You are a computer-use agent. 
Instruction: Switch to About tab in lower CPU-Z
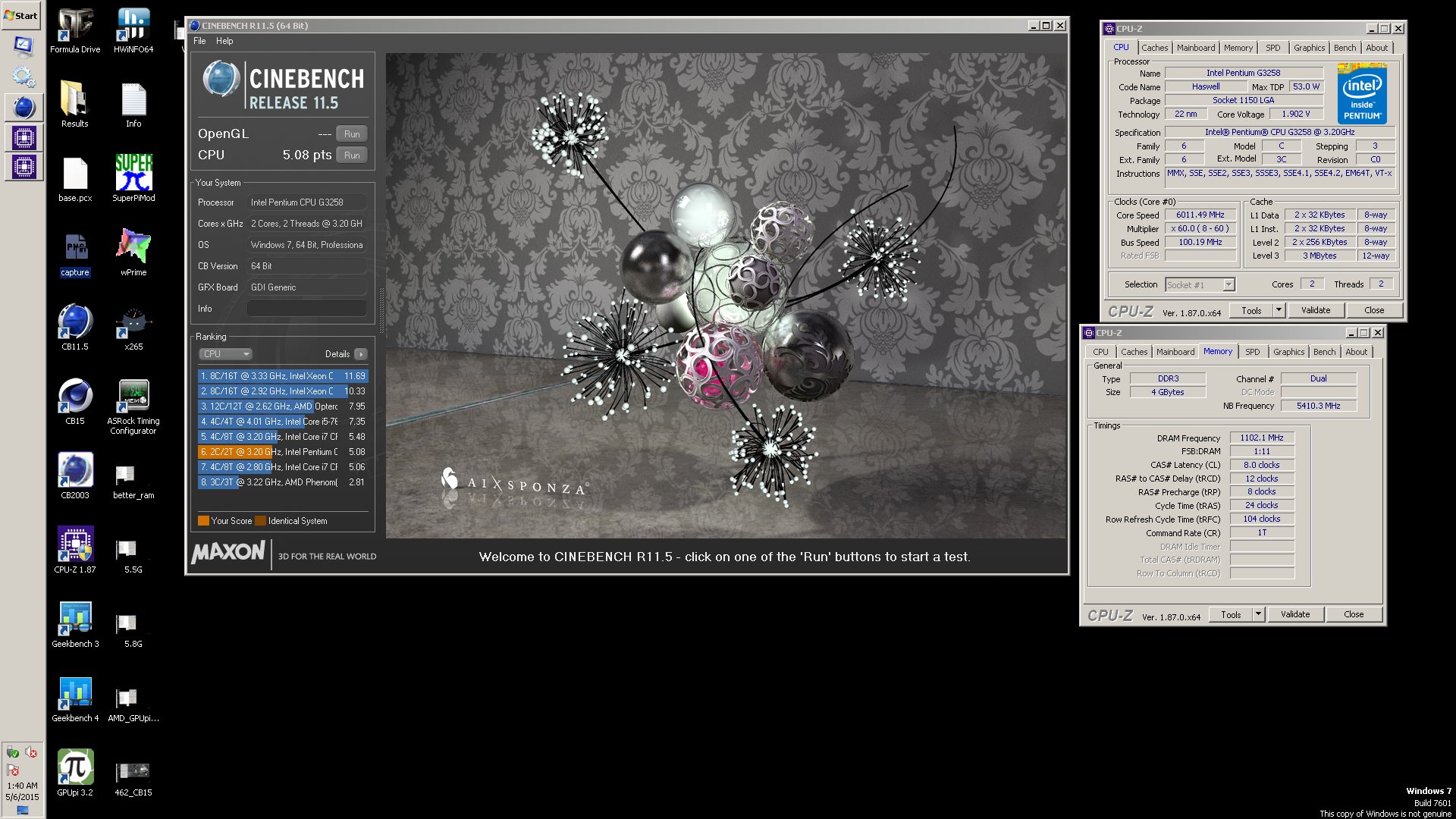pyautogui.click(x=1357, y=352)
